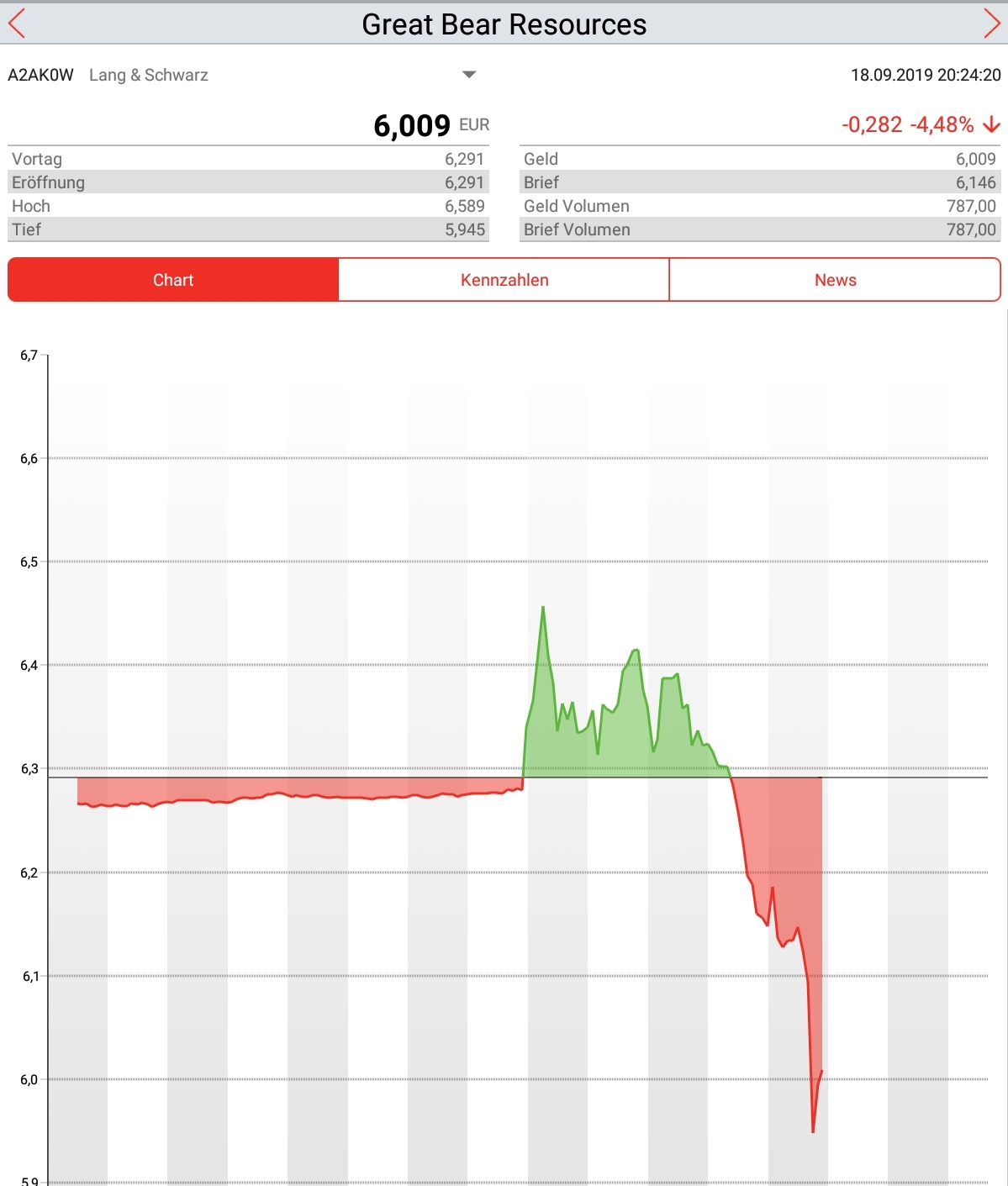Image resolution: width=1008 pixels, height=1186 pixels.
Task: Click the Brief Volumen label
Action: pyautogui.click(x=577, y=229)
